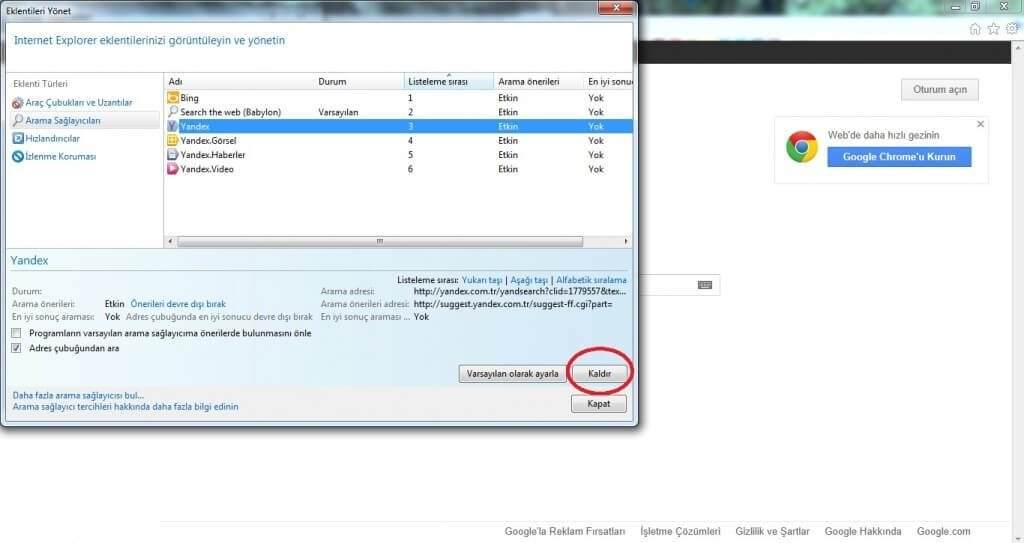Open 'Daha fazla arama sağlayıcısı bul...' link
This screenshot has width=1024, height=543.
click(x=78, y=395)
